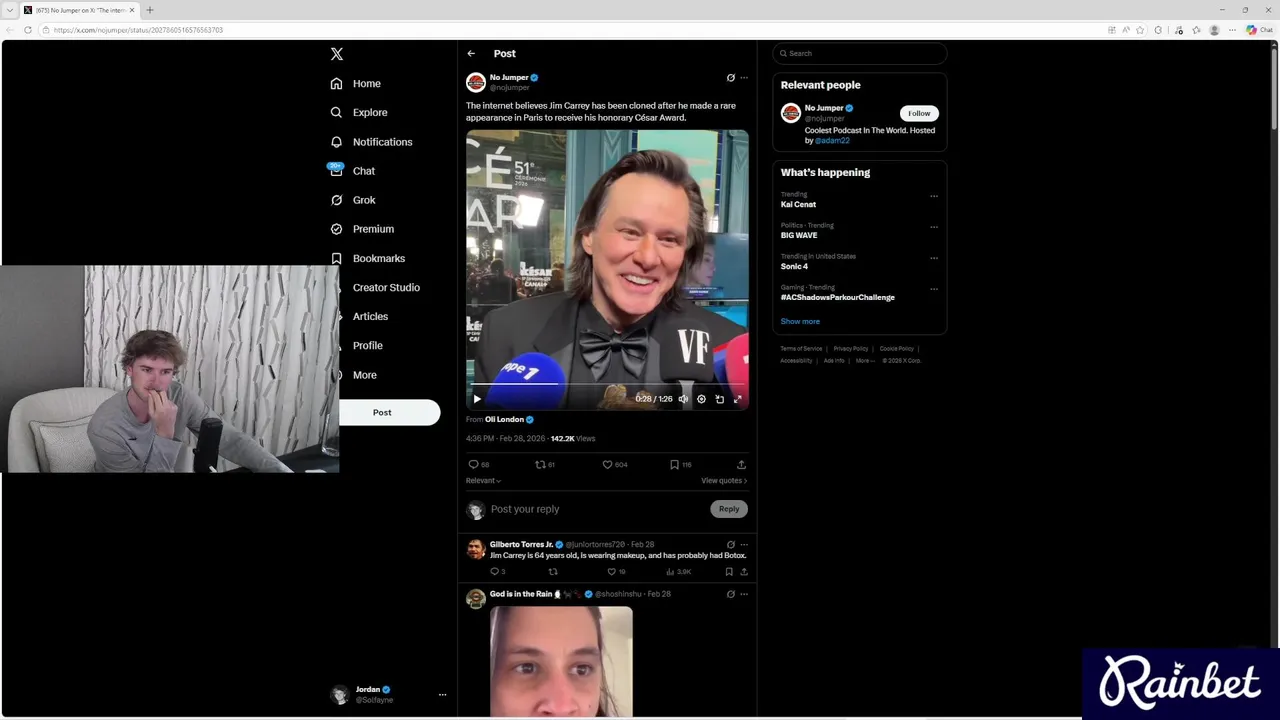
Task: Open the Kai Cenat trend options
Action: click(x=934, y=196)
